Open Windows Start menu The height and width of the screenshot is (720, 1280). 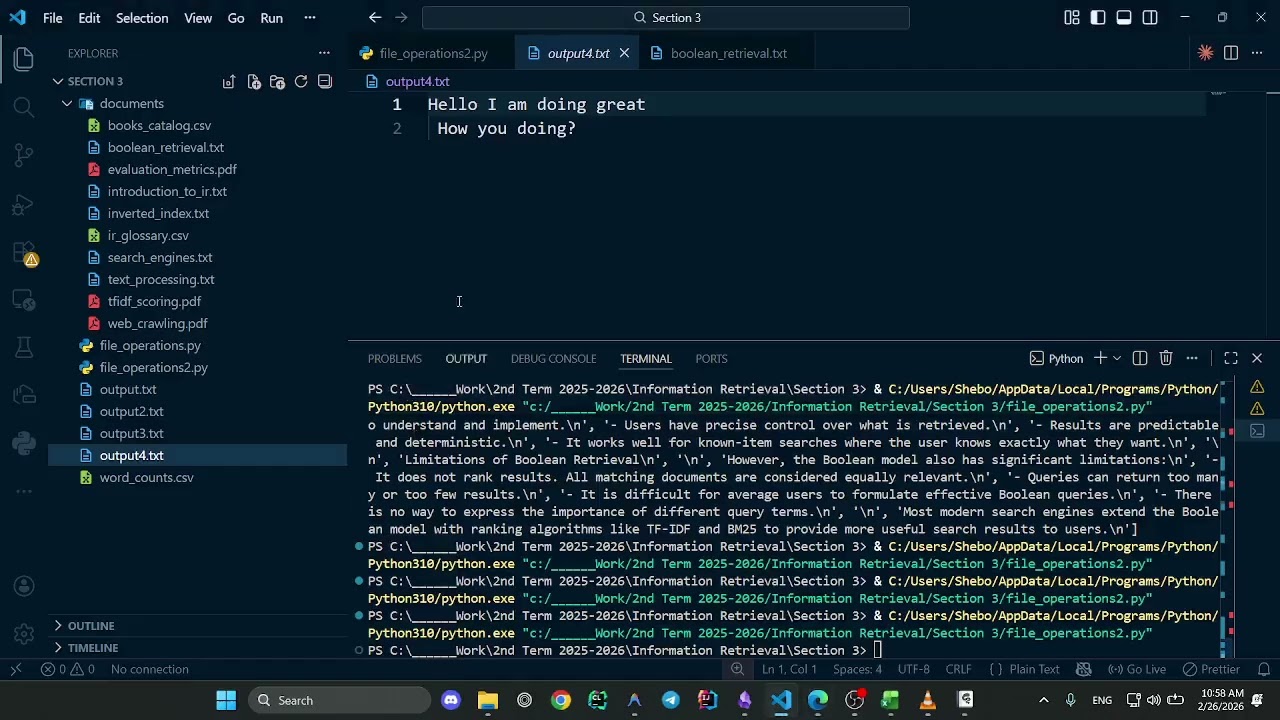pos(226,701)
